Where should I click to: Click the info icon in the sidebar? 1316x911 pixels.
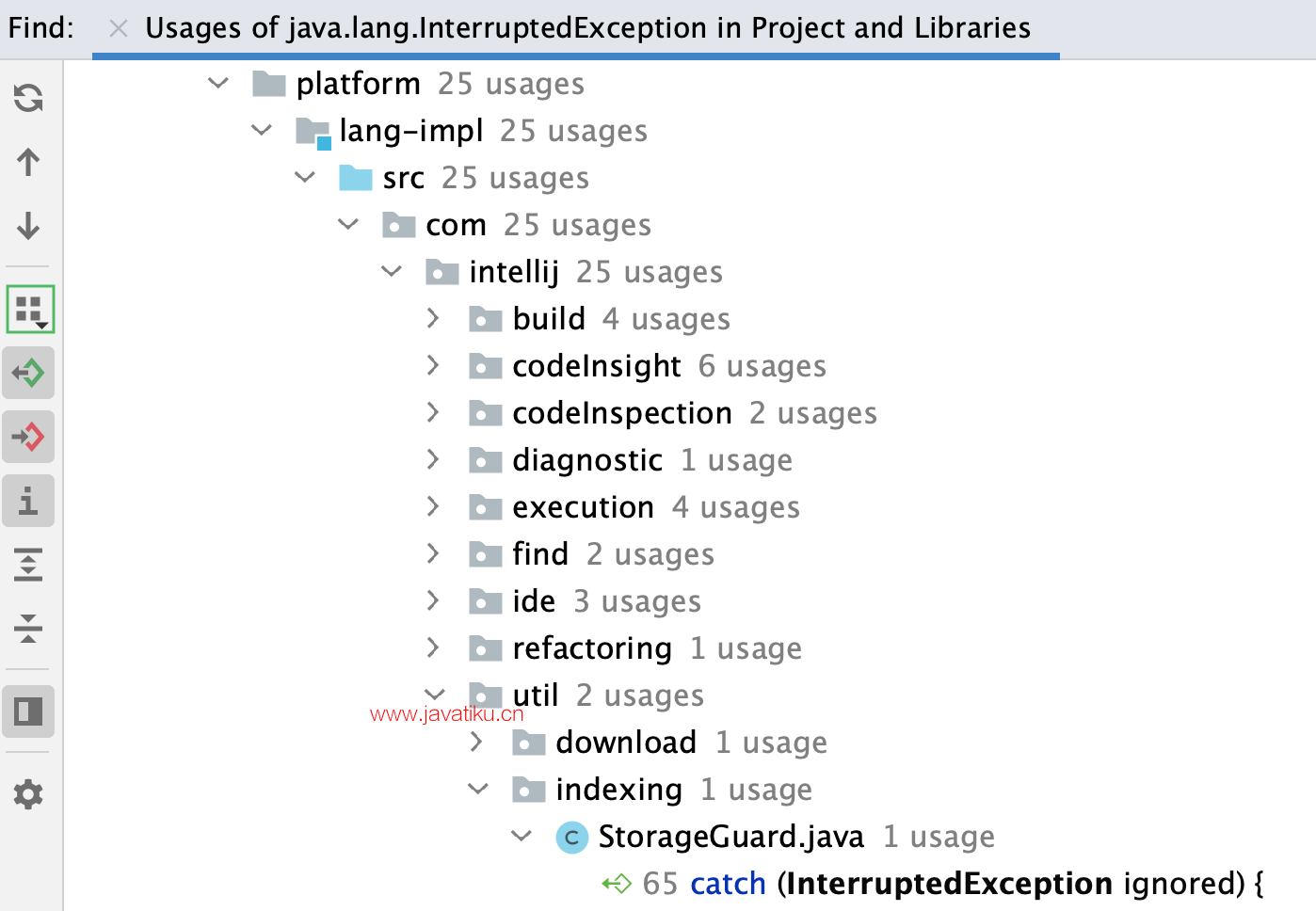click(x=28, y=501)
